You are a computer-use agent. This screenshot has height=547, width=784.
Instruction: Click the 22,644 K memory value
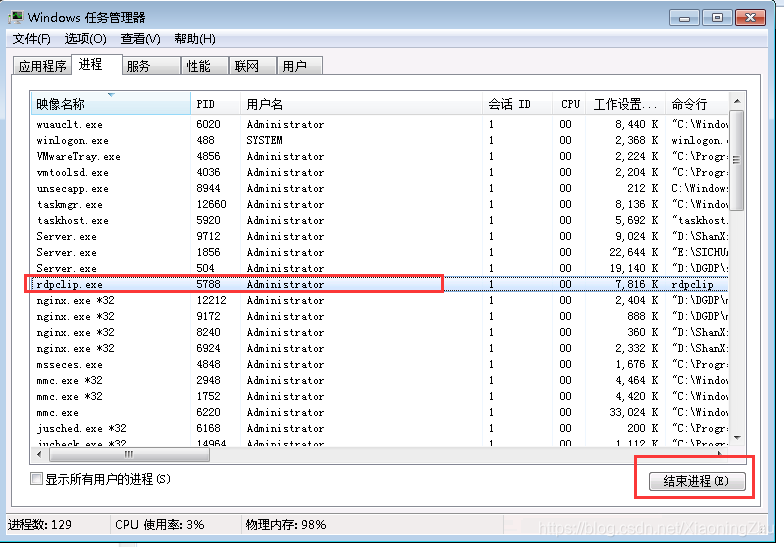click(634, 252)
